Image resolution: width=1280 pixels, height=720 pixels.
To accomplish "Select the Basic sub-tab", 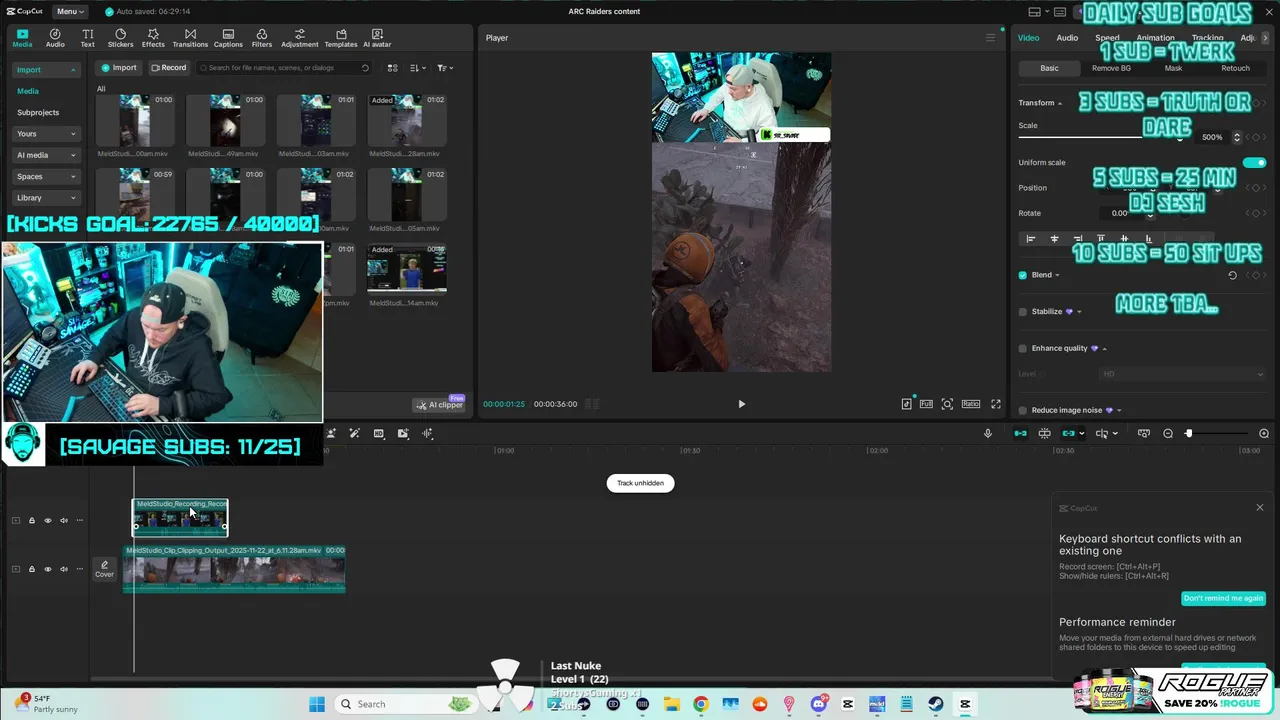I will [x=1049, y=68].
